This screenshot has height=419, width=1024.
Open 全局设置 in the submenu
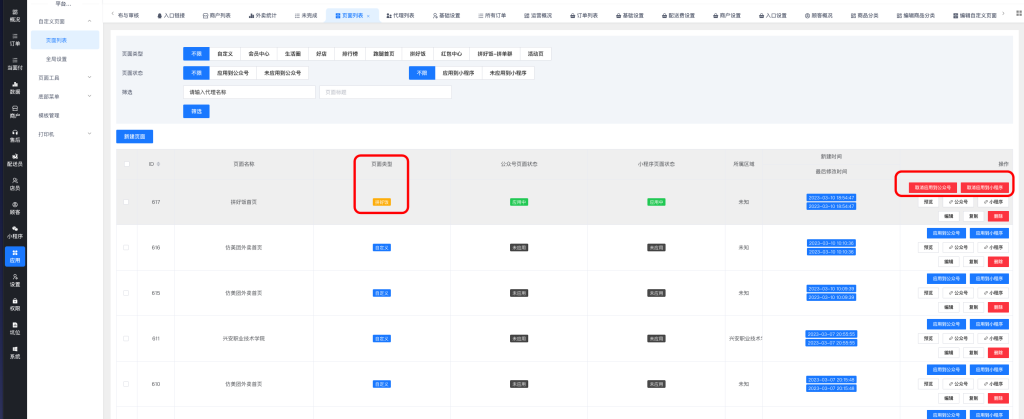point(57,59)
